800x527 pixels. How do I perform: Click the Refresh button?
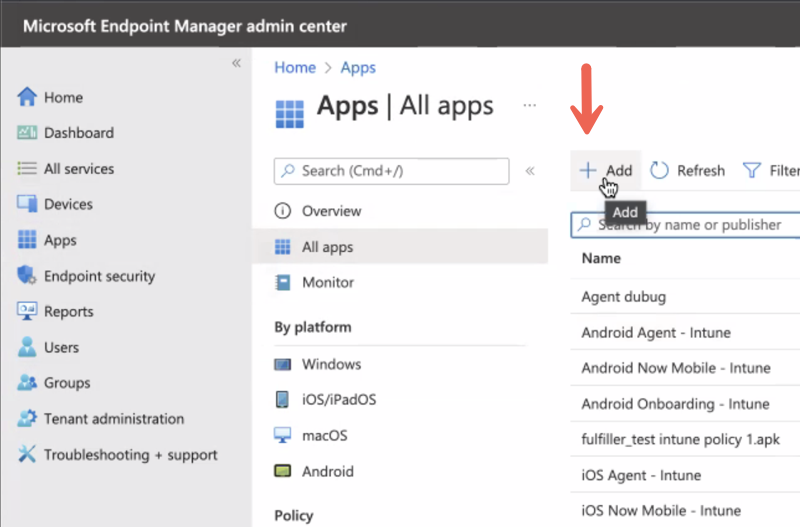(x=687, y=170)
